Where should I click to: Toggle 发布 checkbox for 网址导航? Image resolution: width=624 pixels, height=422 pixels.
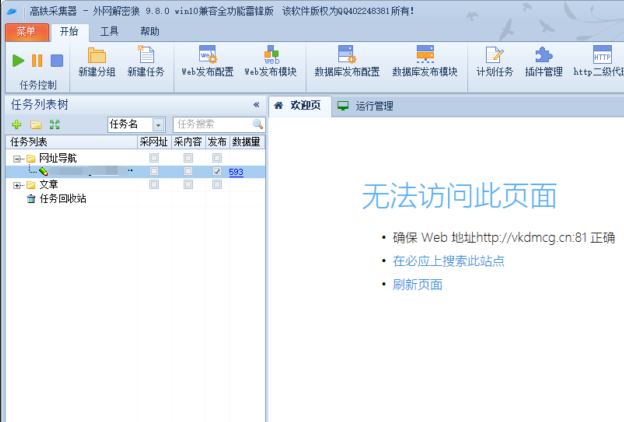(217, 158)
